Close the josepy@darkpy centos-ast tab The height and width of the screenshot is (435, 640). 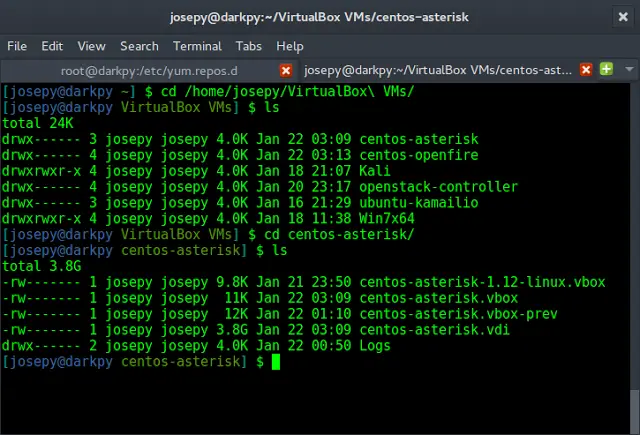click(586, 70)
